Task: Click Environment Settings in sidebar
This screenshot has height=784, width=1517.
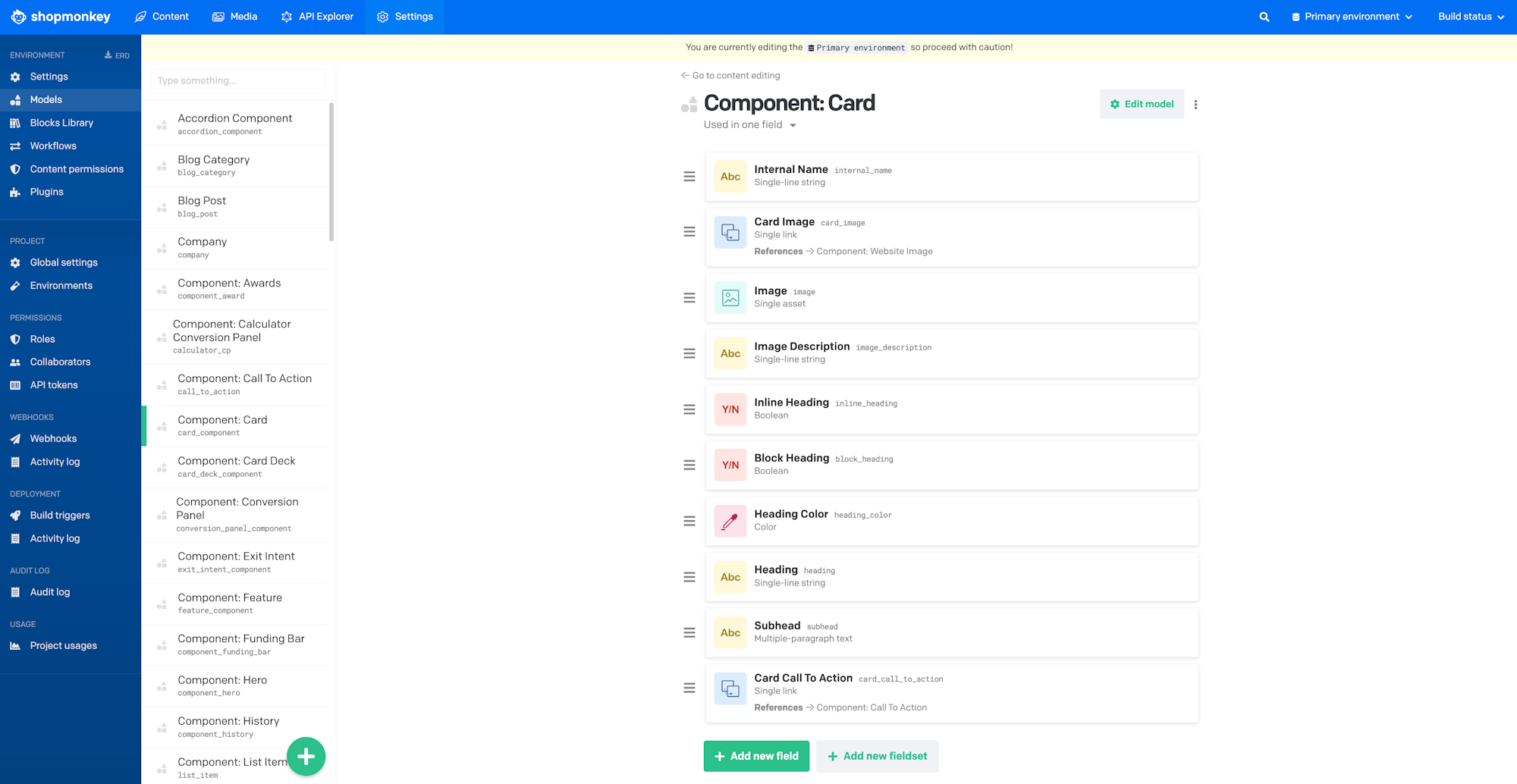Action: coord(71,77)
